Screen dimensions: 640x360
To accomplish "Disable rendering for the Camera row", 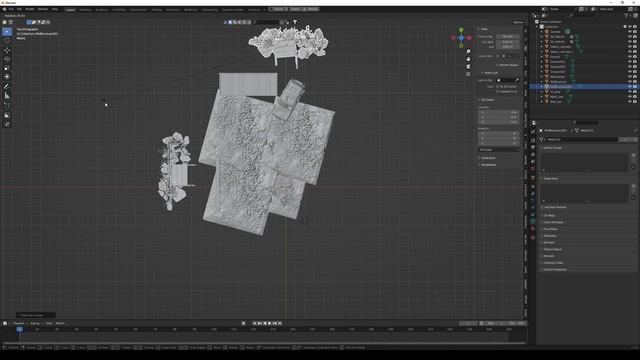I will tap(635, 31).
